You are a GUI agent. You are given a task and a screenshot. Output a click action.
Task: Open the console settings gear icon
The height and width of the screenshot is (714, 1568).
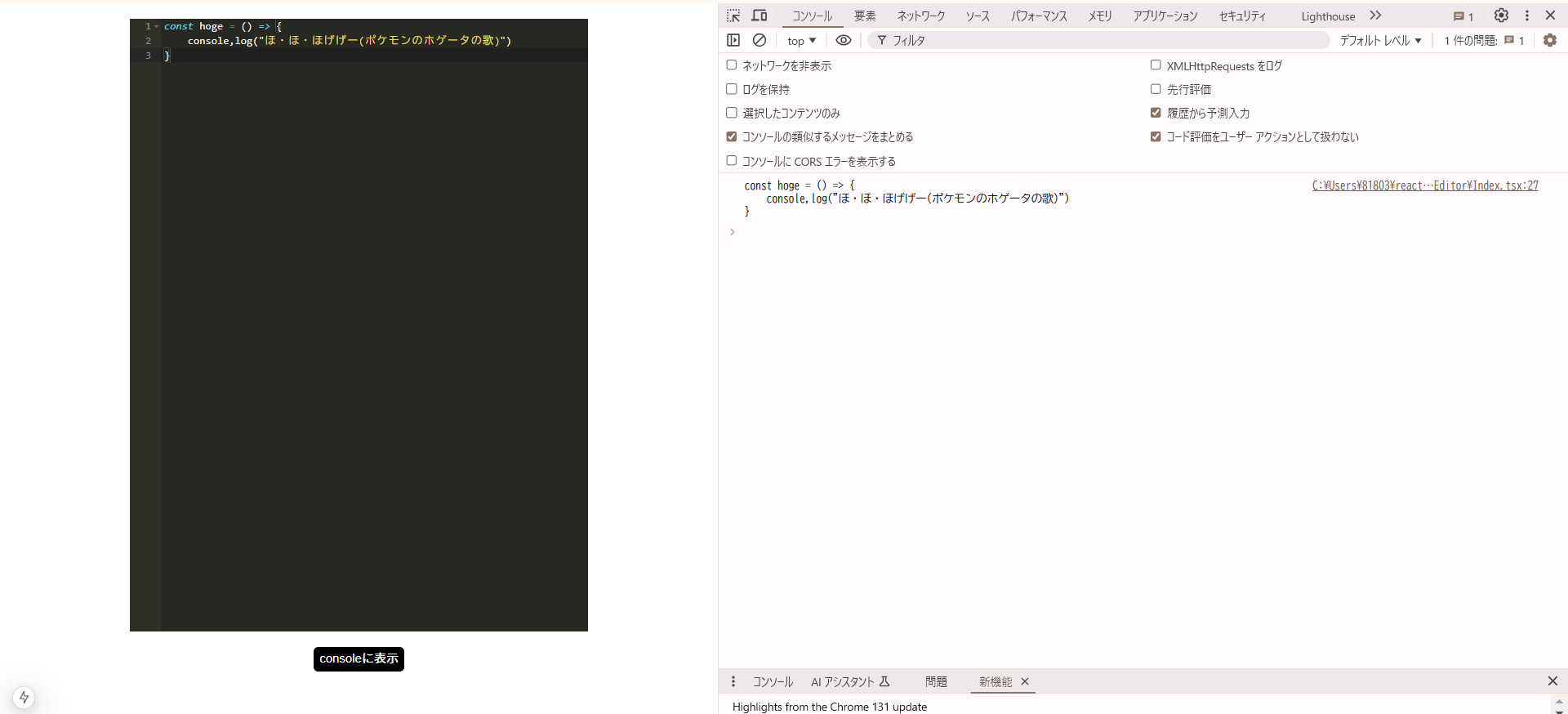click(x=1549, y=40)
